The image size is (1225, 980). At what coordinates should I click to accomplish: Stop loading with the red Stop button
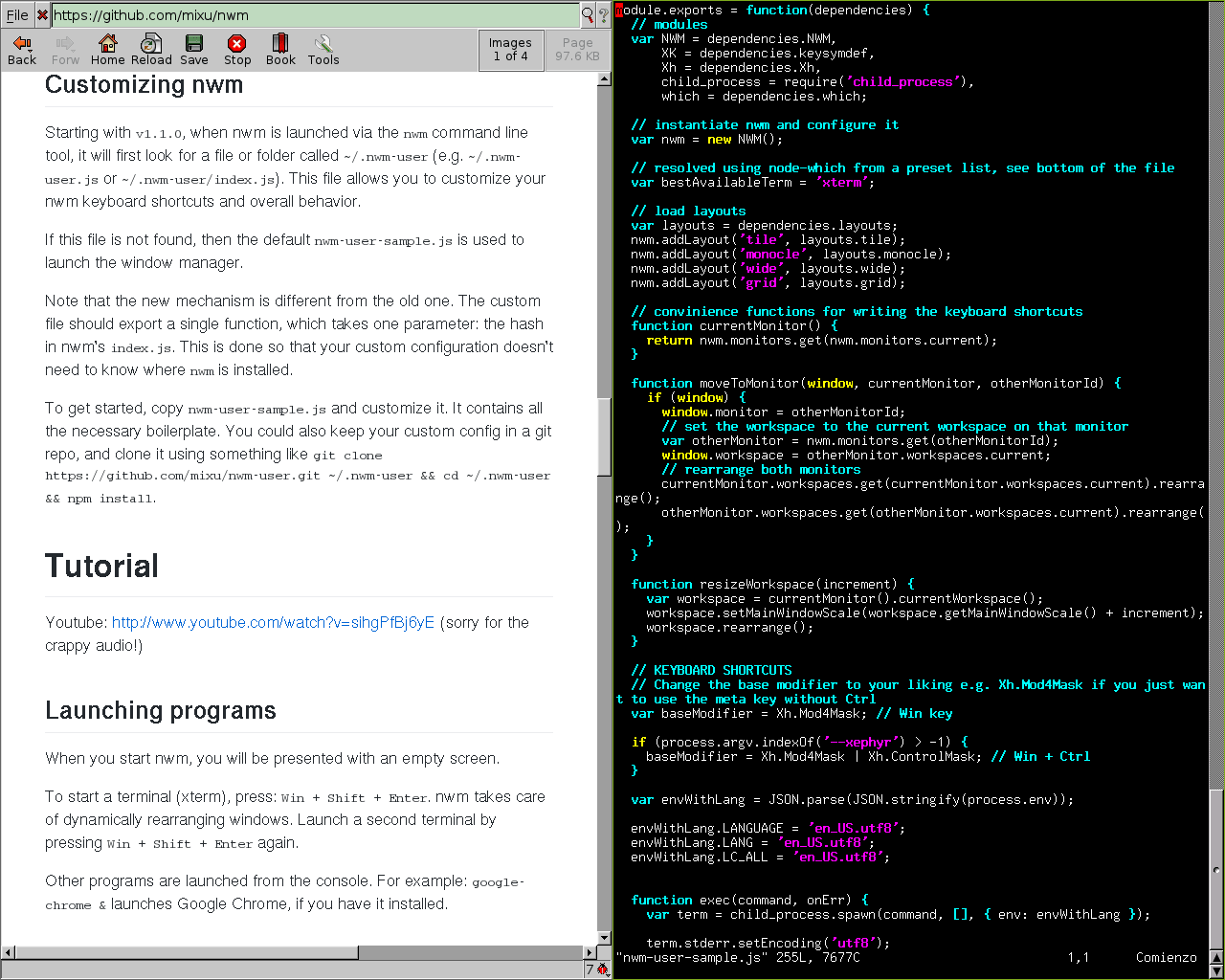pos(237,50)
